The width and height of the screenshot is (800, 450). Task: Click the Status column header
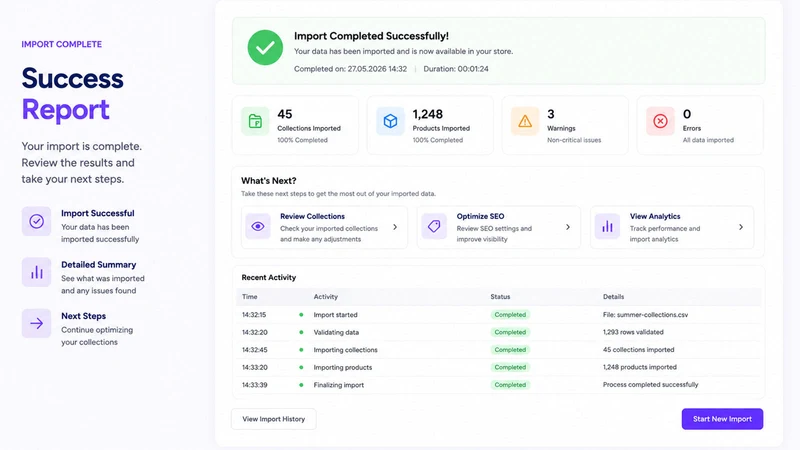click(500, 296)
